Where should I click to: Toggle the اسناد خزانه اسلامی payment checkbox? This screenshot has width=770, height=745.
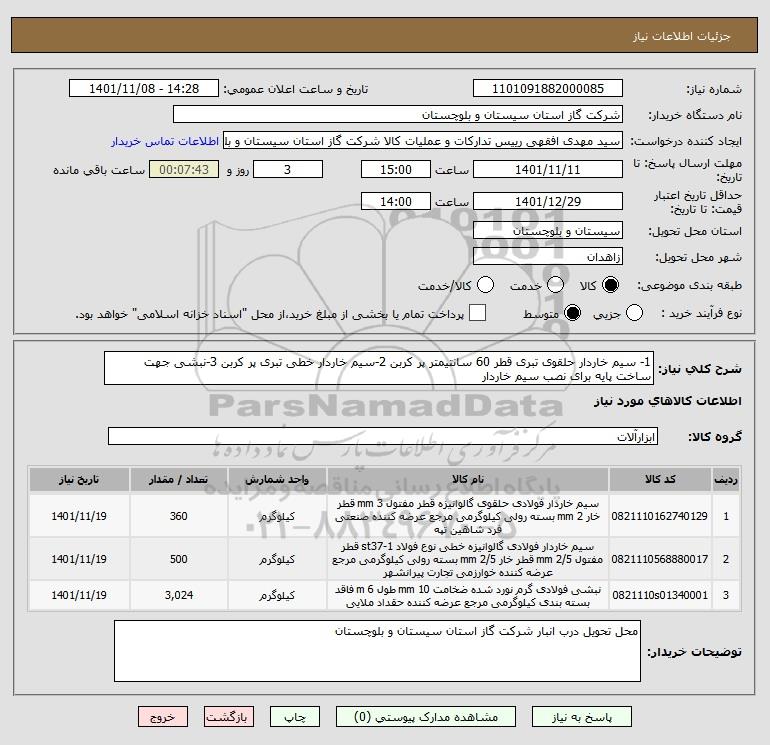click(x=477, y=313)
